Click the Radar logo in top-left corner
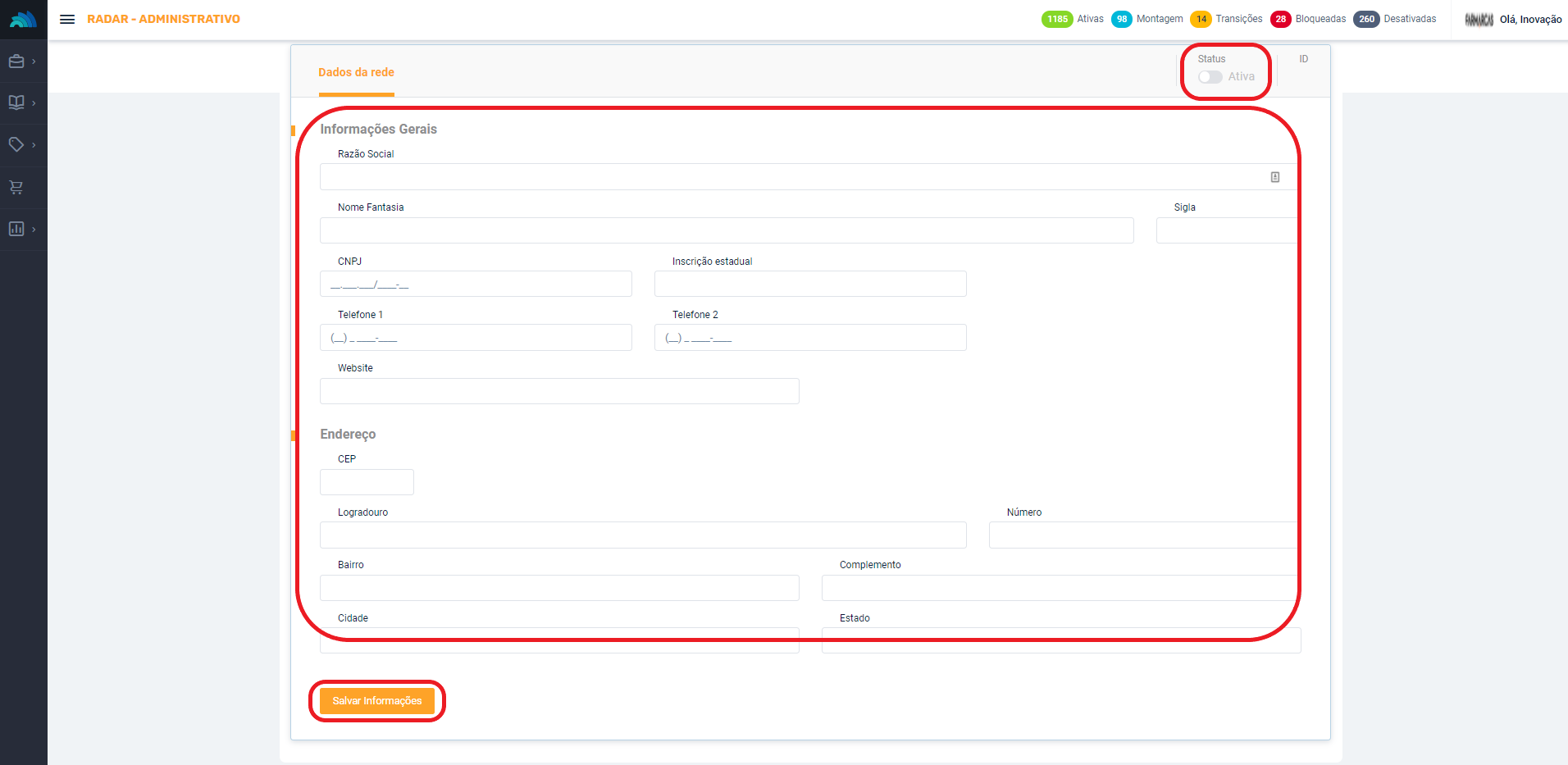Image resolution: width=1568 pixels, height=765 pixels. 23,19
